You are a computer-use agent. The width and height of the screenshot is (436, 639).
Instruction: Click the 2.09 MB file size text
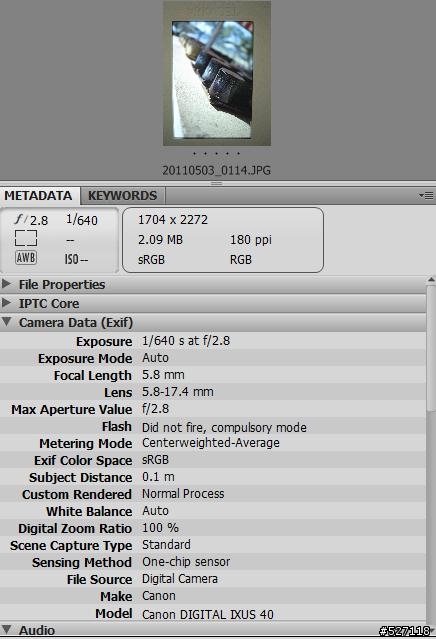(x=160, y=240)
